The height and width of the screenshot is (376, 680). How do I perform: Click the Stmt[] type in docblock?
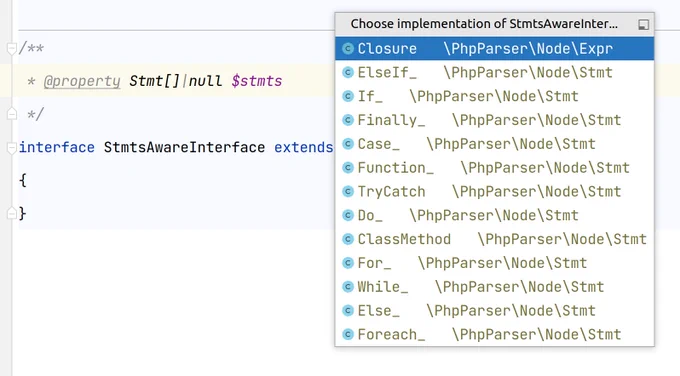(x=154, y=82)
